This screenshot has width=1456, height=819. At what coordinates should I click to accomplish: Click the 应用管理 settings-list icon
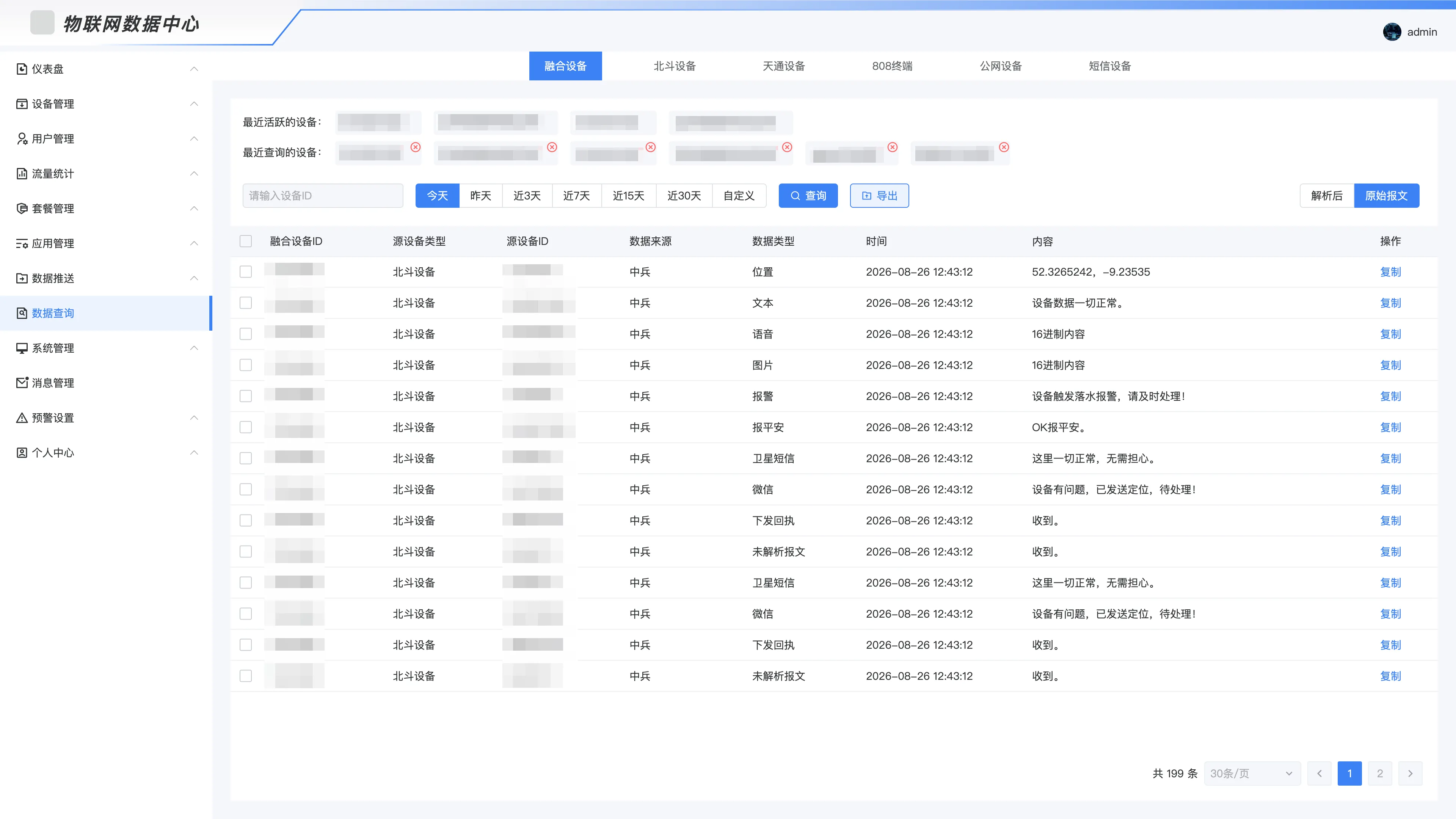coord(22,243)
